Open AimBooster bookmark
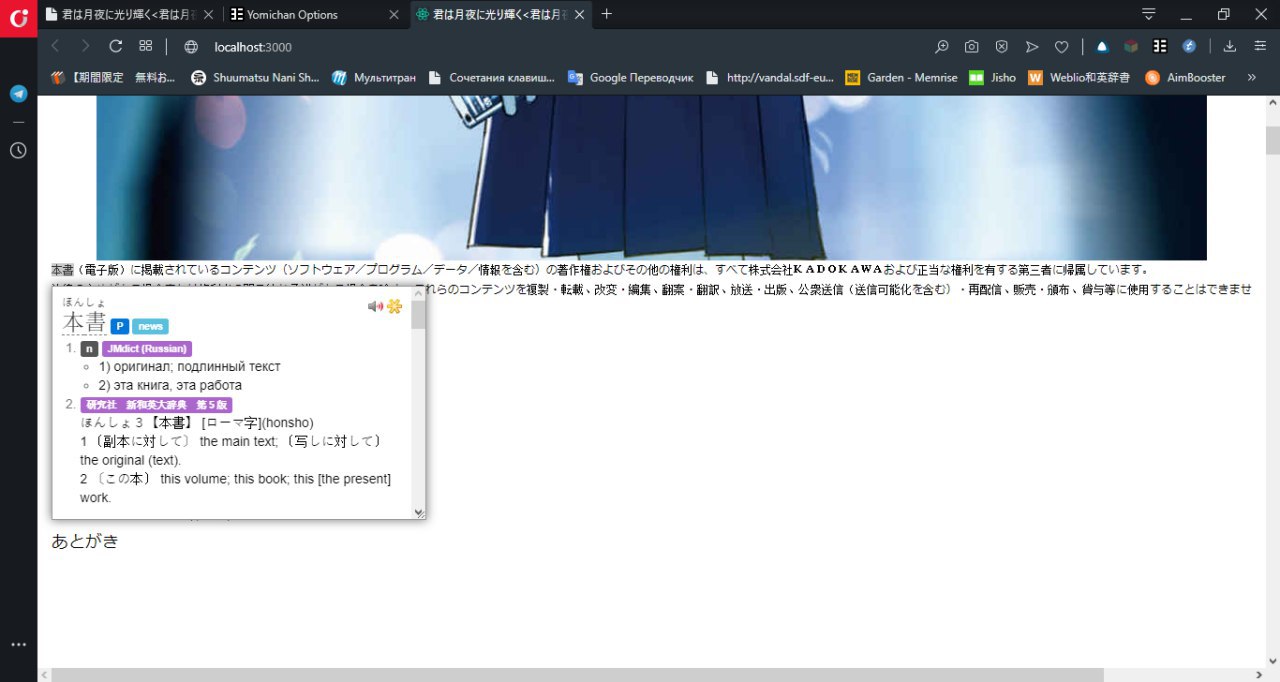 1185,77
